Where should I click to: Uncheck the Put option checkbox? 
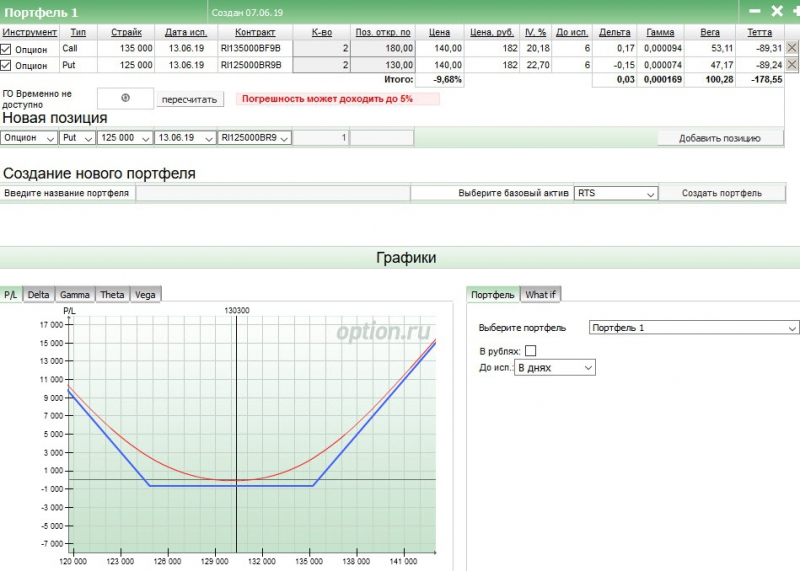point(6,65)
